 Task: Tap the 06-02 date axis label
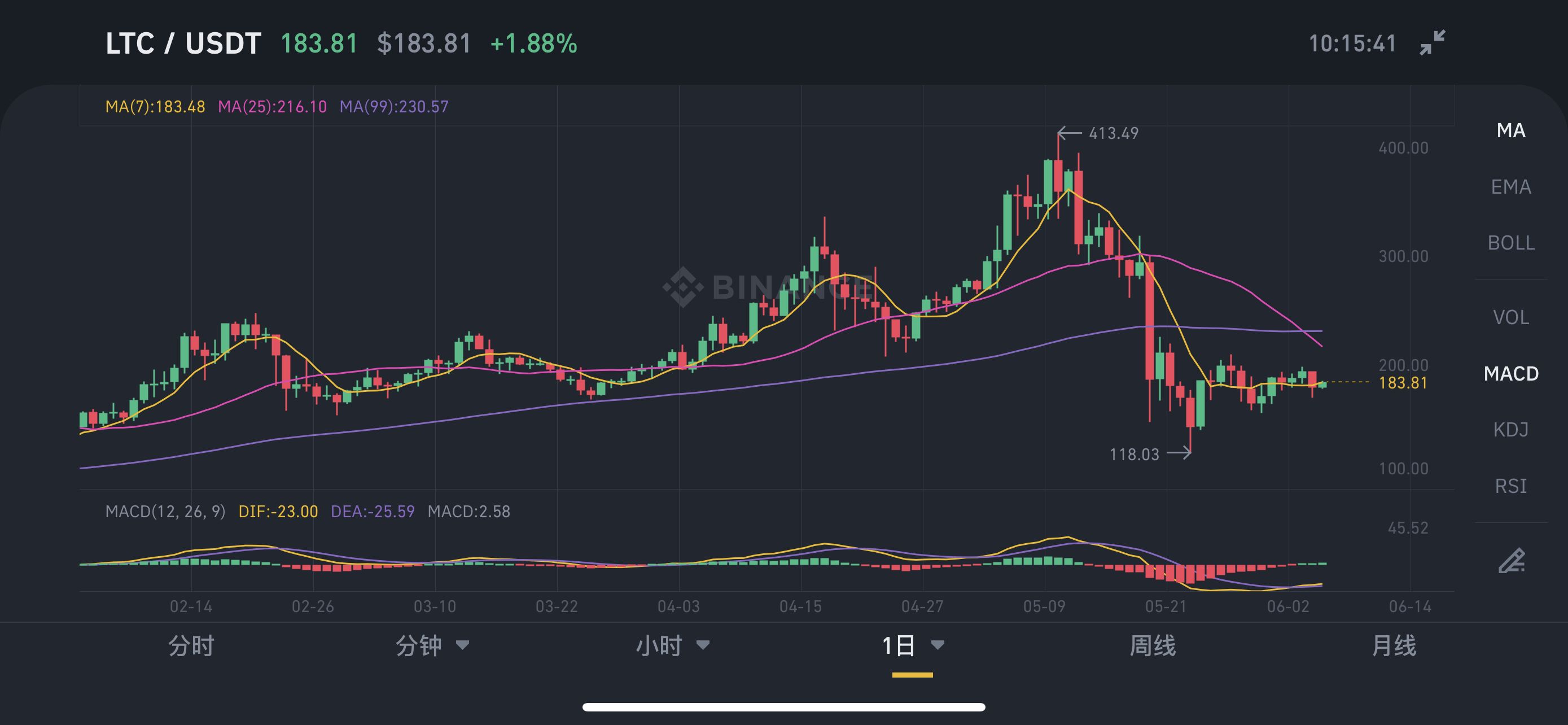[x=1288, y=606]
